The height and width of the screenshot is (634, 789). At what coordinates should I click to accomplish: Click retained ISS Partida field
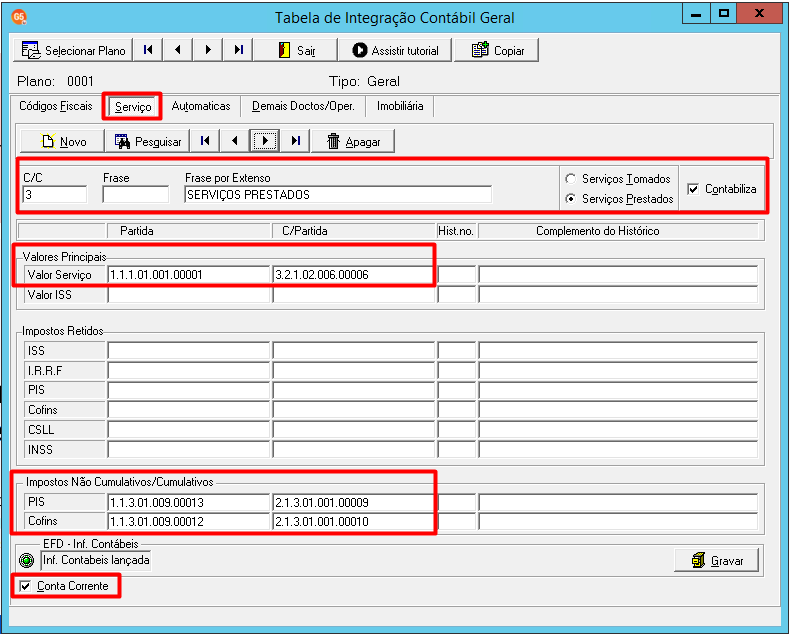[x=189, y=351]
